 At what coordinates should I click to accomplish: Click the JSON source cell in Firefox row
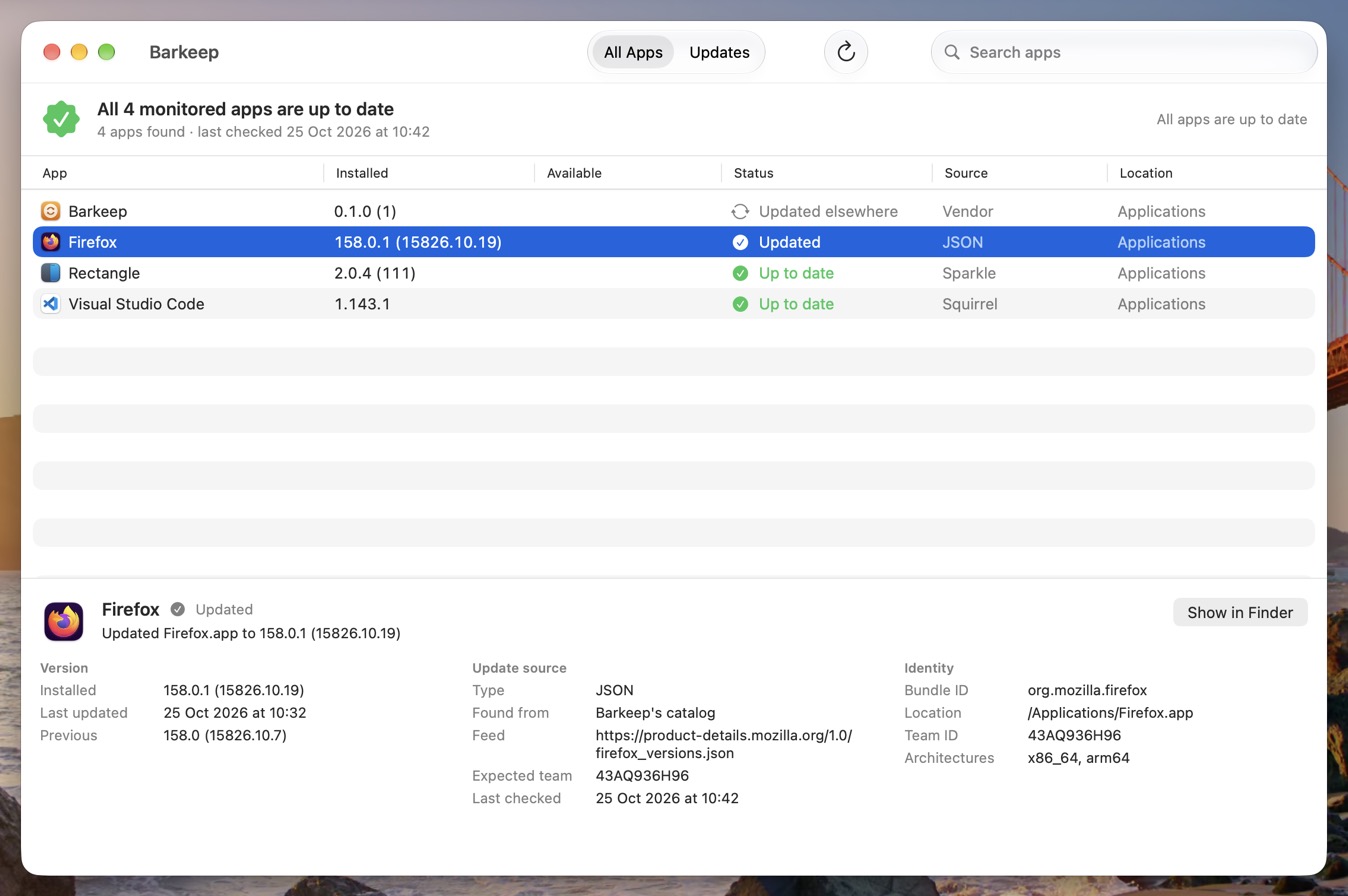tap(963, 242)
